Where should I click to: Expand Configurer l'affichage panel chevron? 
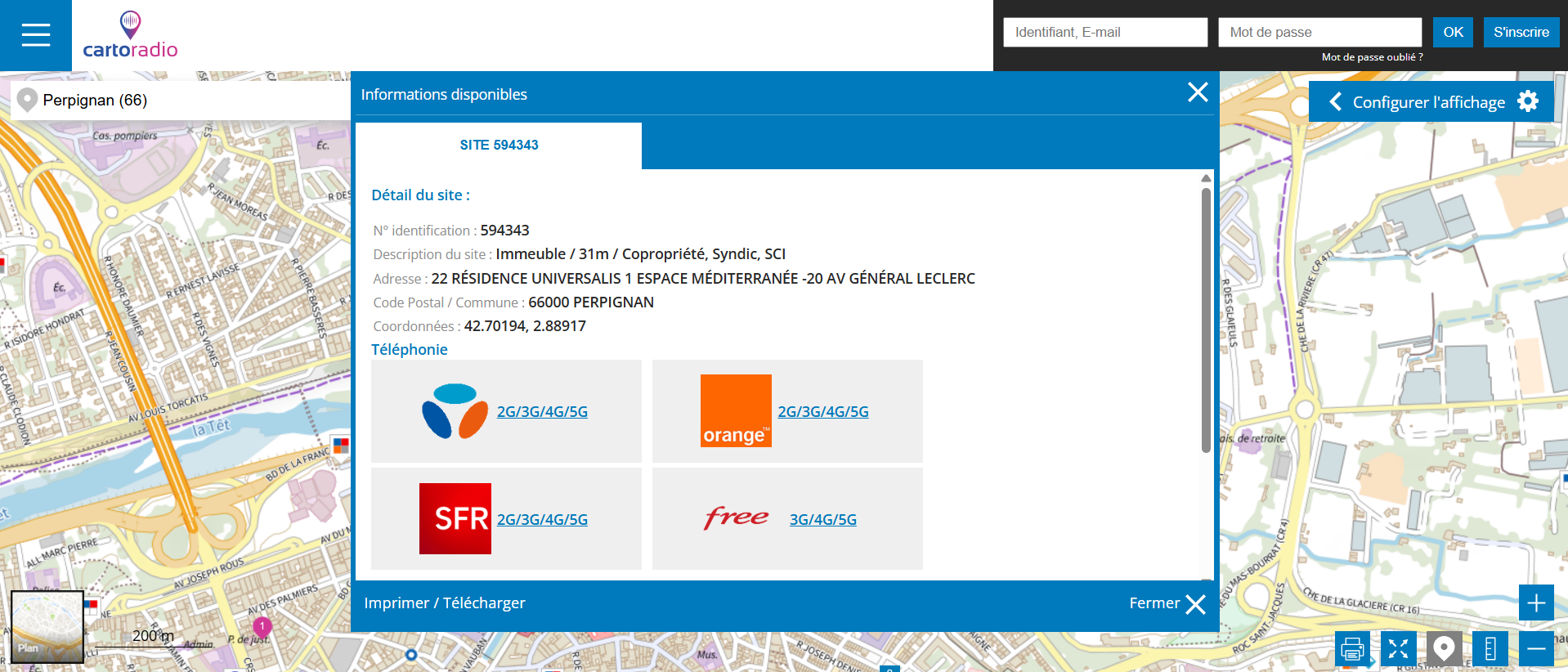(x=1335, y=101)
